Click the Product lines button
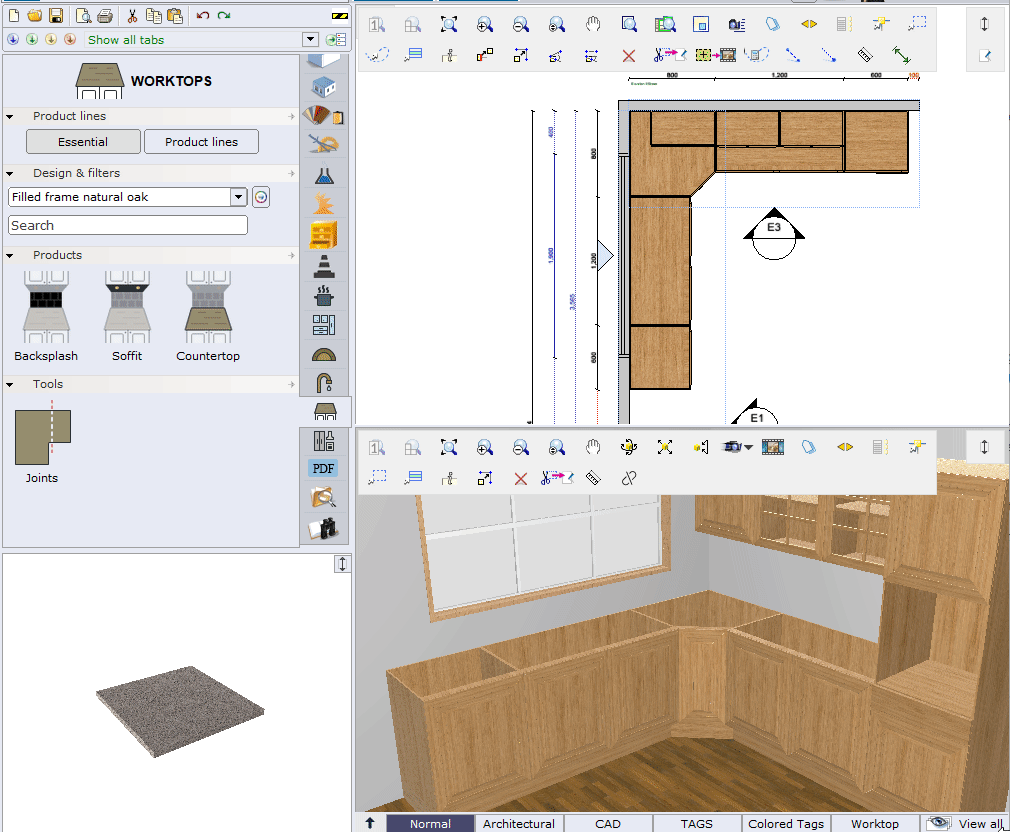Viewport: 1010px width, 832px height. point(202,142)
